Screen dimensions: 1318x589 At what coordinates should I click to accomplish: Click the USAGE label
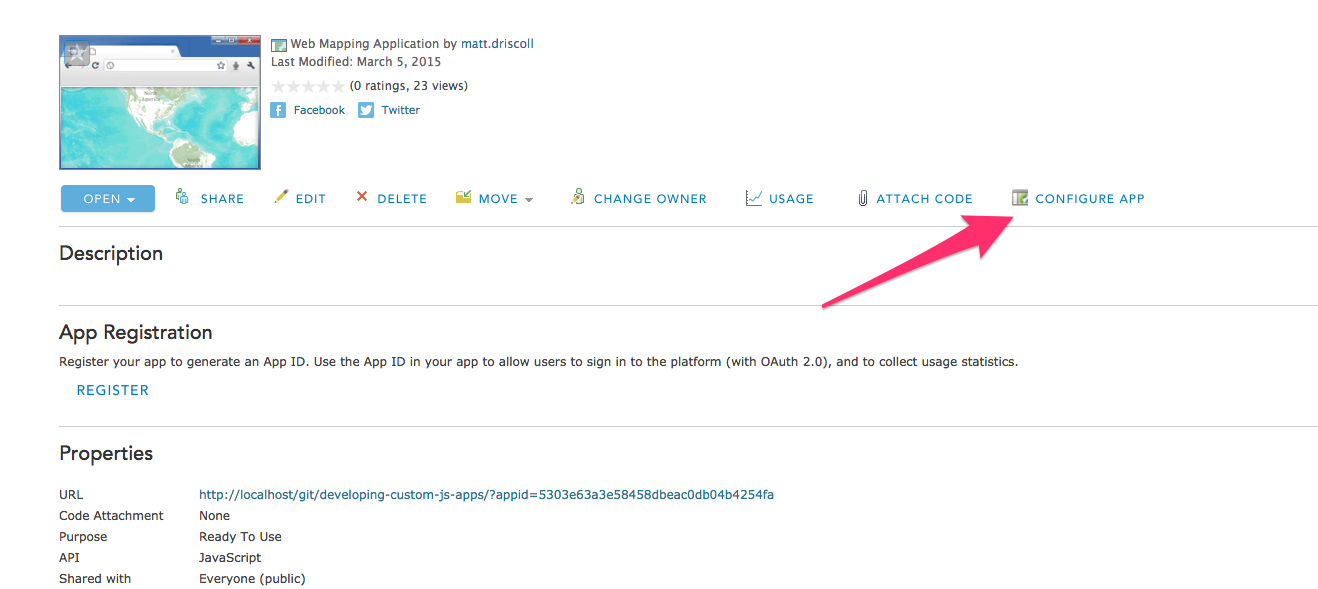pos(791,199)
